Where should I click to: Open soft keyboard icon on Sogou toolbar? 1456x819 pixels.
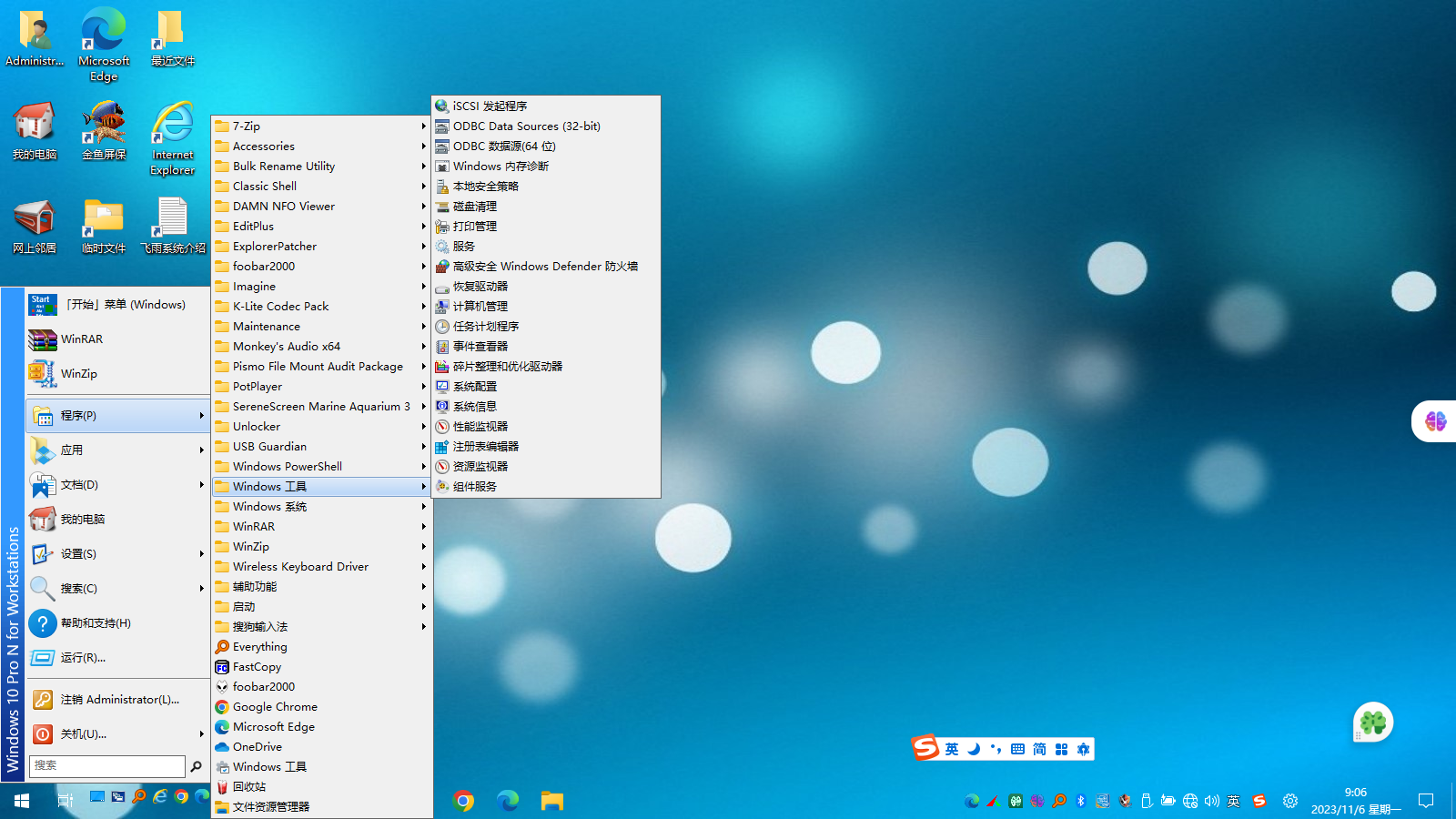(1017, 749)
